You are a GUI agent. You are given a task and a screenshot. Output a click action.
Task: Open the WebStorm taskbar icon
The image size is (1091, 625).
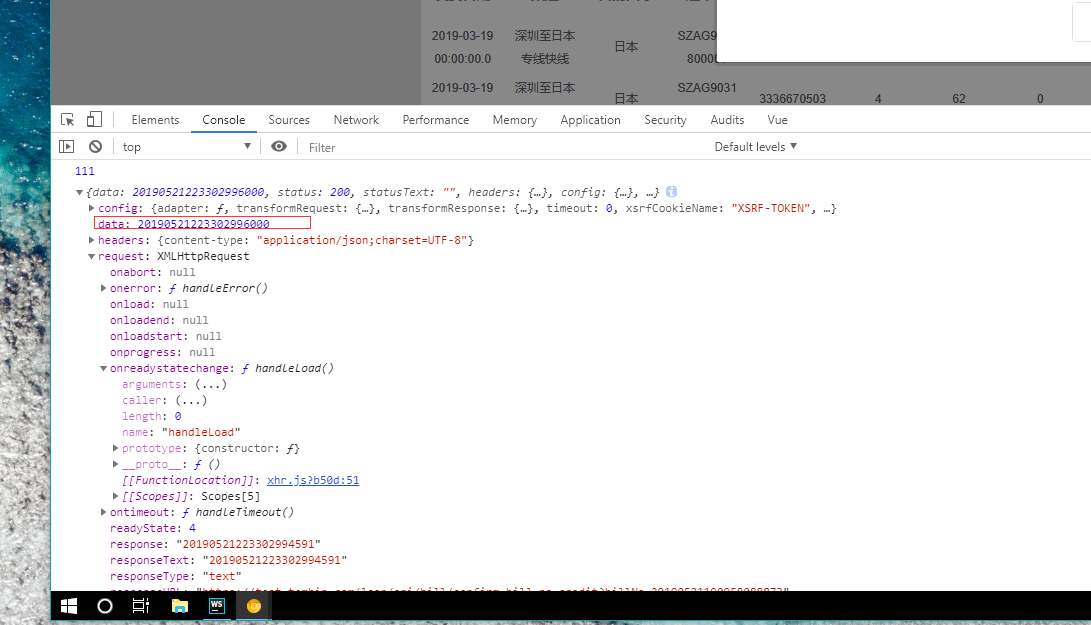(x=216, y=606)
